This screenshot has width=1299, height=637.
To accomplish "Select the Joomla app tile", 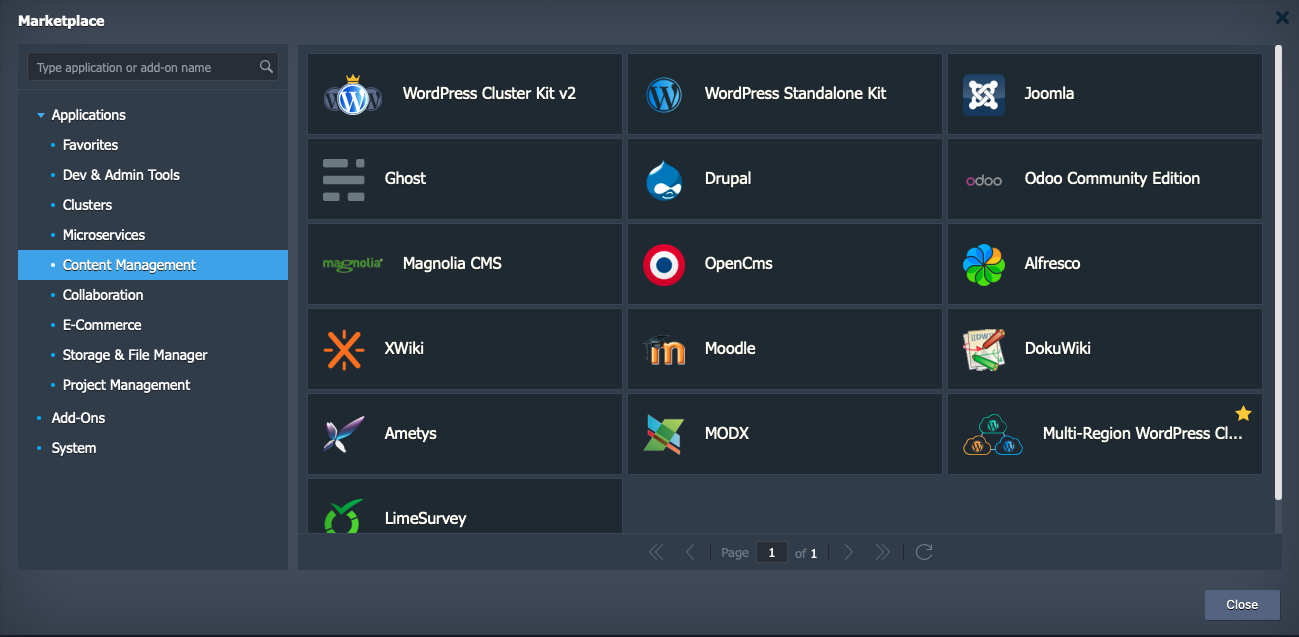I will (x=1104, y=94).
